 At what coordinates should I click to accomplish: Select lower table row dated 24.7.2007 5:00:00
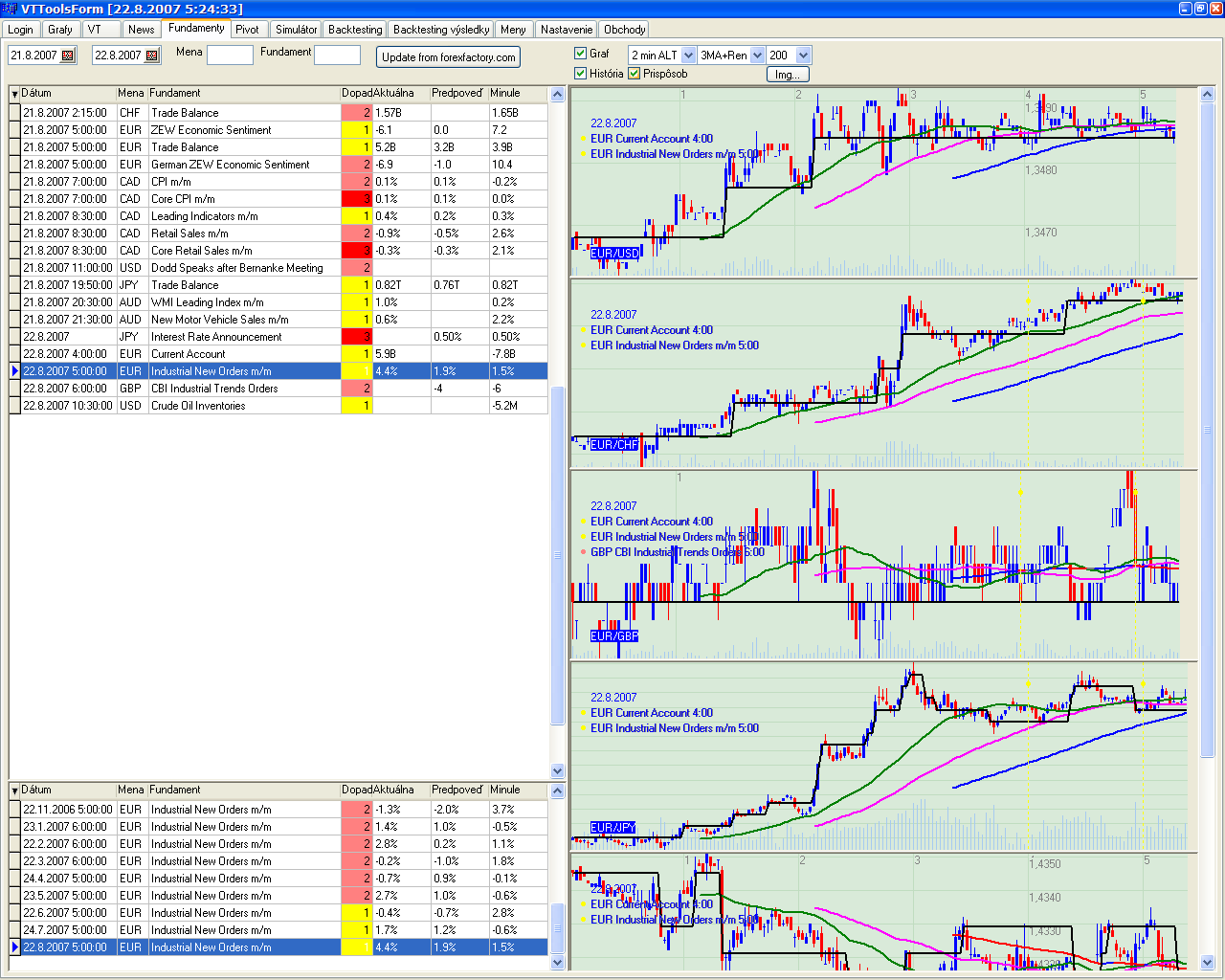[278, 930]
